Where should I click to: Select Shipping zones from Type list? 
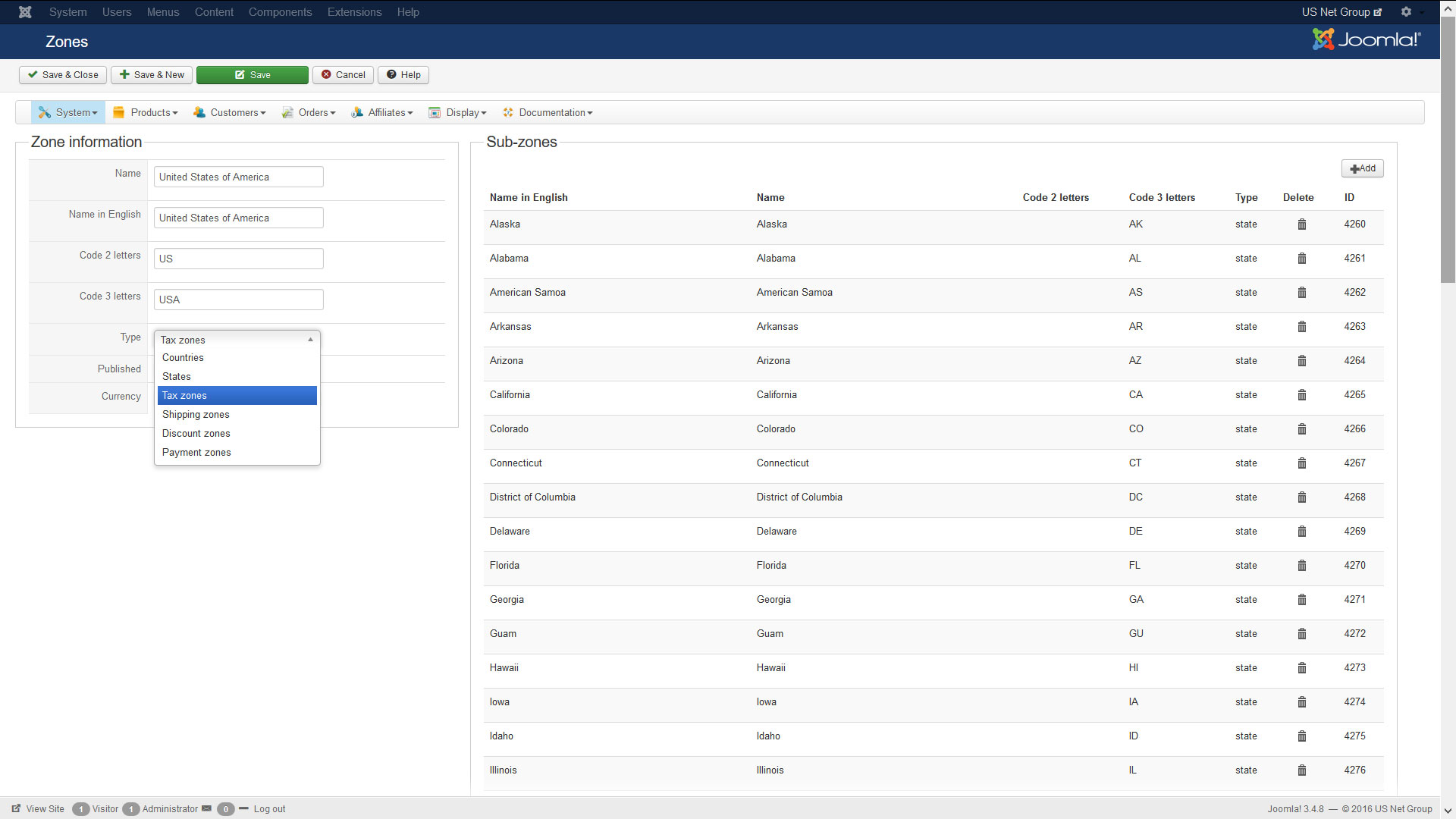(196, 415)
